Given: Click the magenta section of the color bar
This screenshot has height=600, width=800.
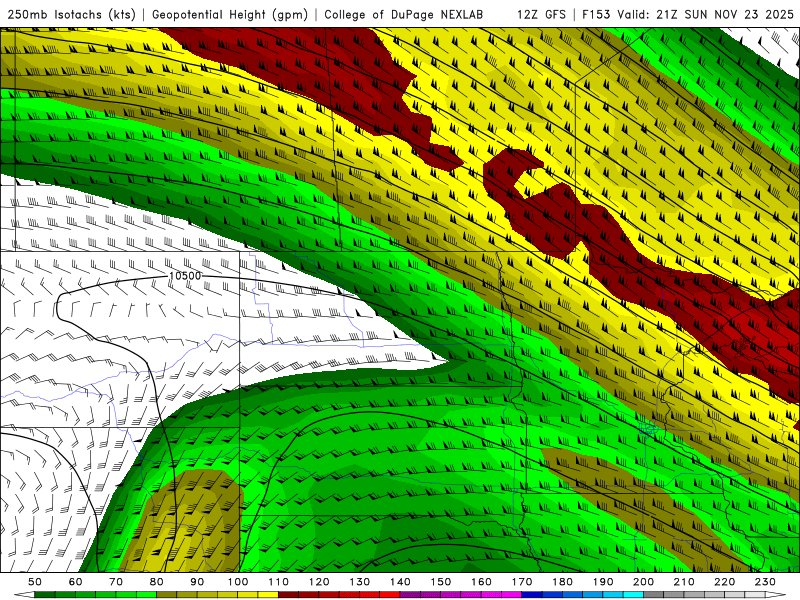Looking at the screenshot, I should (x=460, y=595).
